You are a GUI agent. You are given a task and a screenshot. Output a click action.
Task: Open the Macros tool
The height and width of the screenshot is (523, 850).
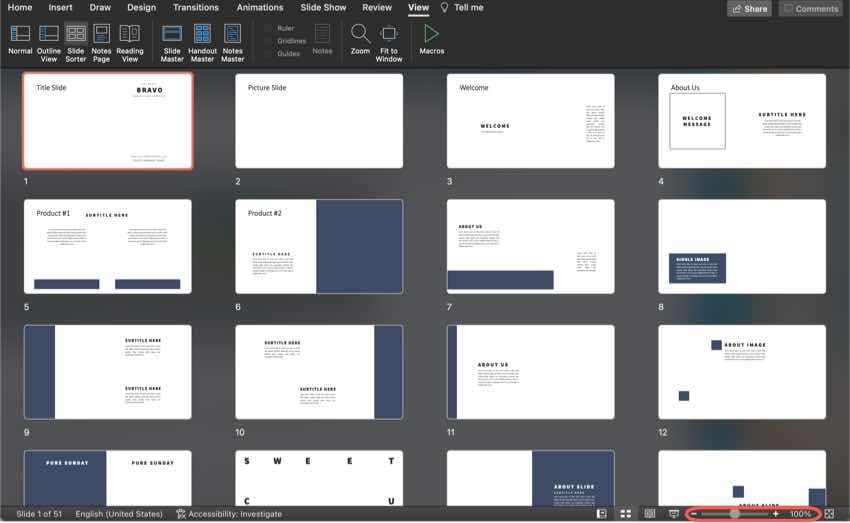(432, 39)
